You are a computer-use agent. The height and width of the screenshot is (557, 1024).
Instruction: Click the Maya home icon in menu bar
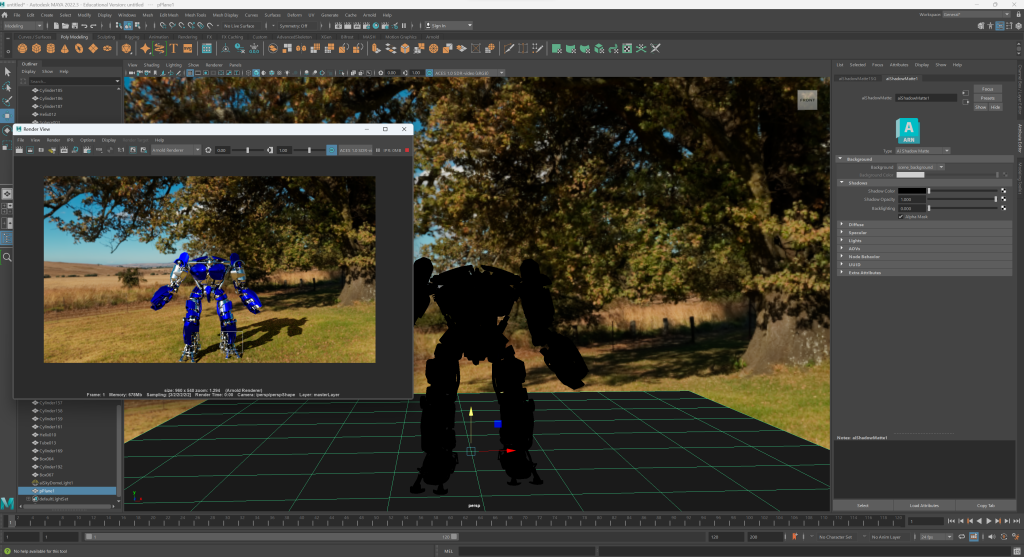5,14
